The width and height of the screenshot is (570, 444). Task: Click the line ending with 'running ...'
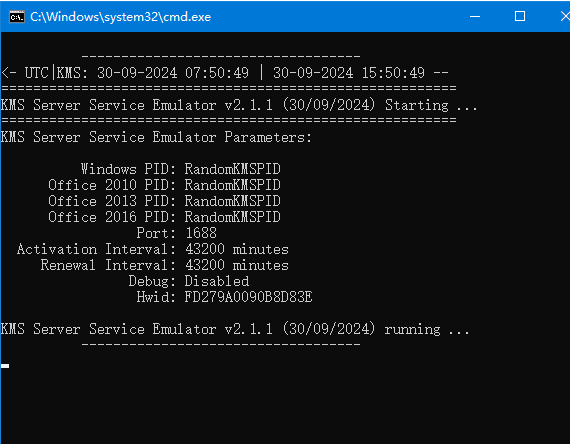235,329
